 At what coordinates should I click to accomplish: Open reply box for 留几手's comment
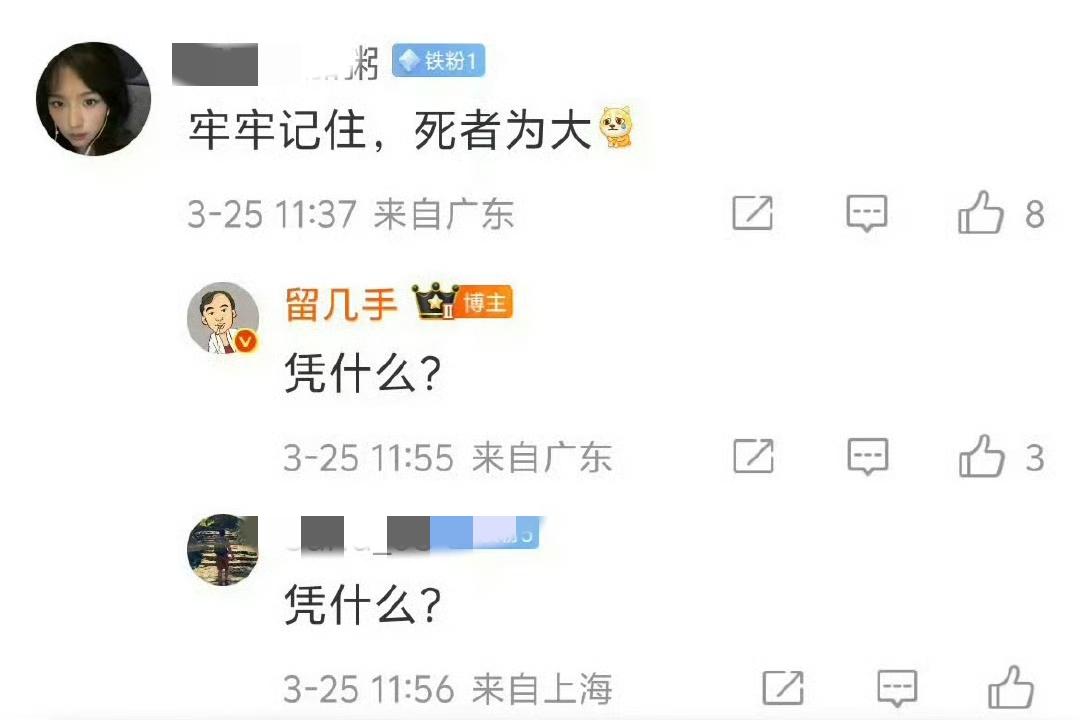pyautogui.click(x=867, y=457)
